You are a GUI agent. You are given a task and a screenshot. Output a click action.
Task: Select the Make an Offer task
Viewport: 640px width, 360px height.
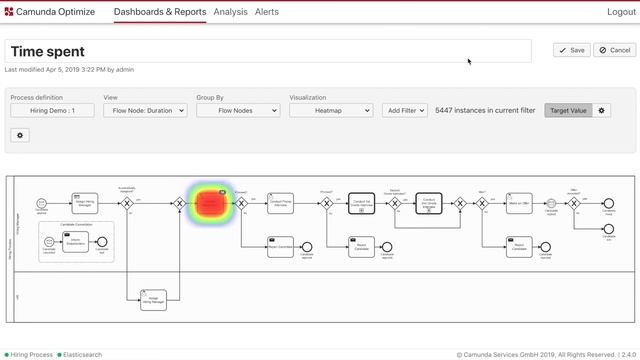click(x=519, y=203)
